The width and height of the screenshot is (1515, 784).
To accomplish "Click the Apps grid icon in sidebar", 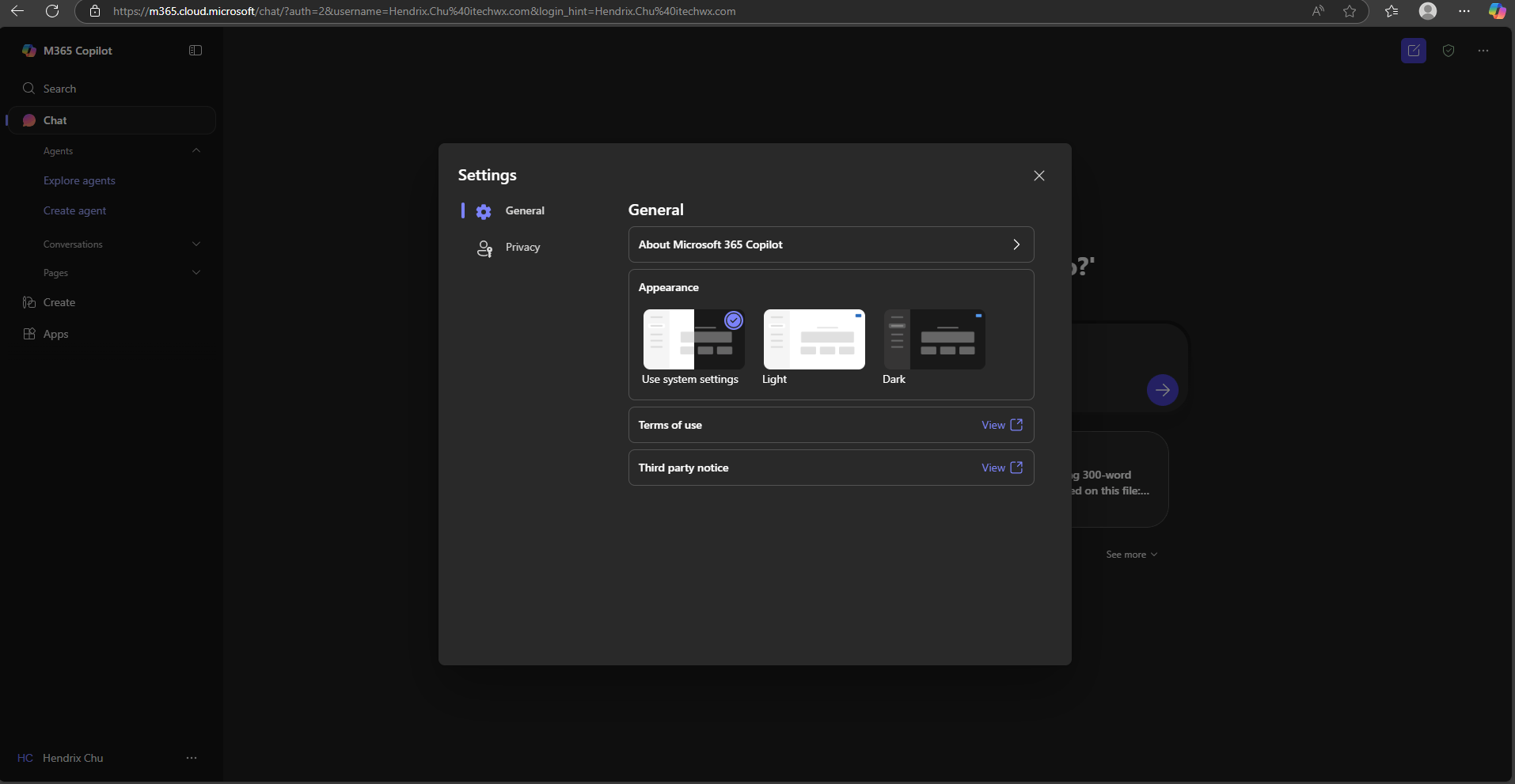I will [29, 334].
